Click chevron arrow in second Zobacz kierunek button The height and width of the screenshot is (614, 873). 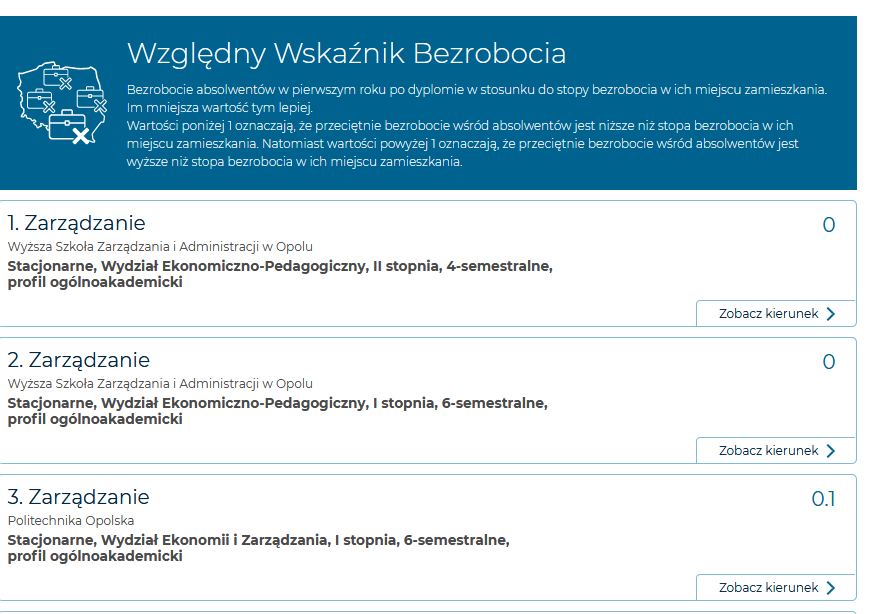coord(831,451)
